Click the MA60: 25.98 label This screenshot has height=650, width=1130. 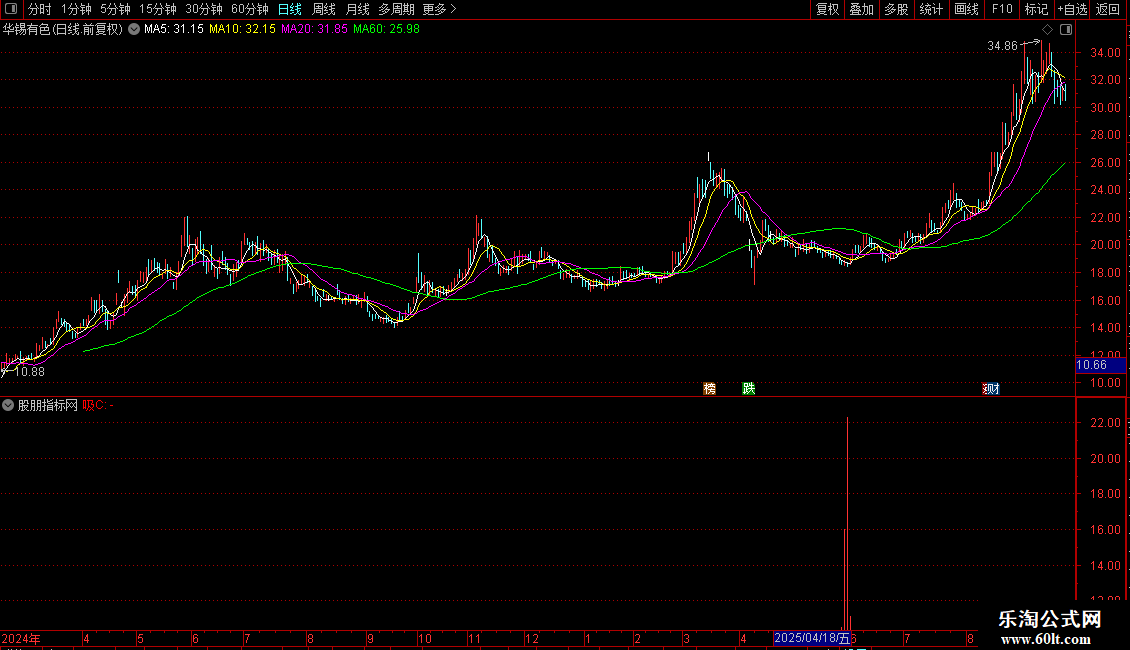click(x=386, y=29)
